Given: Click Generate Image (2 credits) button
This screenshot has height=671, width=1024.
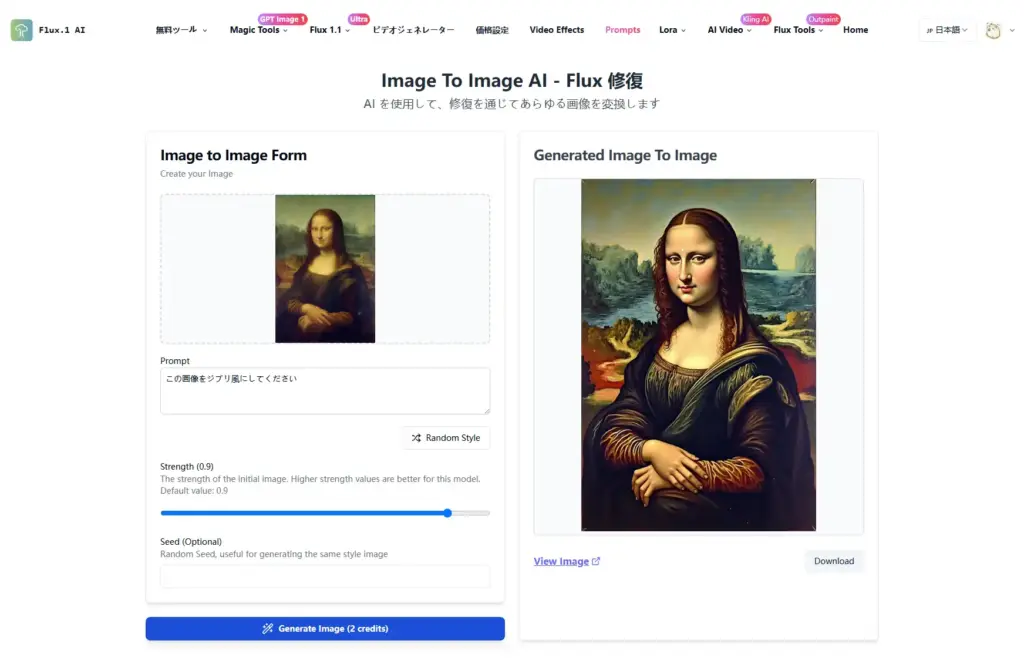Looking at the screenshot, I should click(325, 629).
